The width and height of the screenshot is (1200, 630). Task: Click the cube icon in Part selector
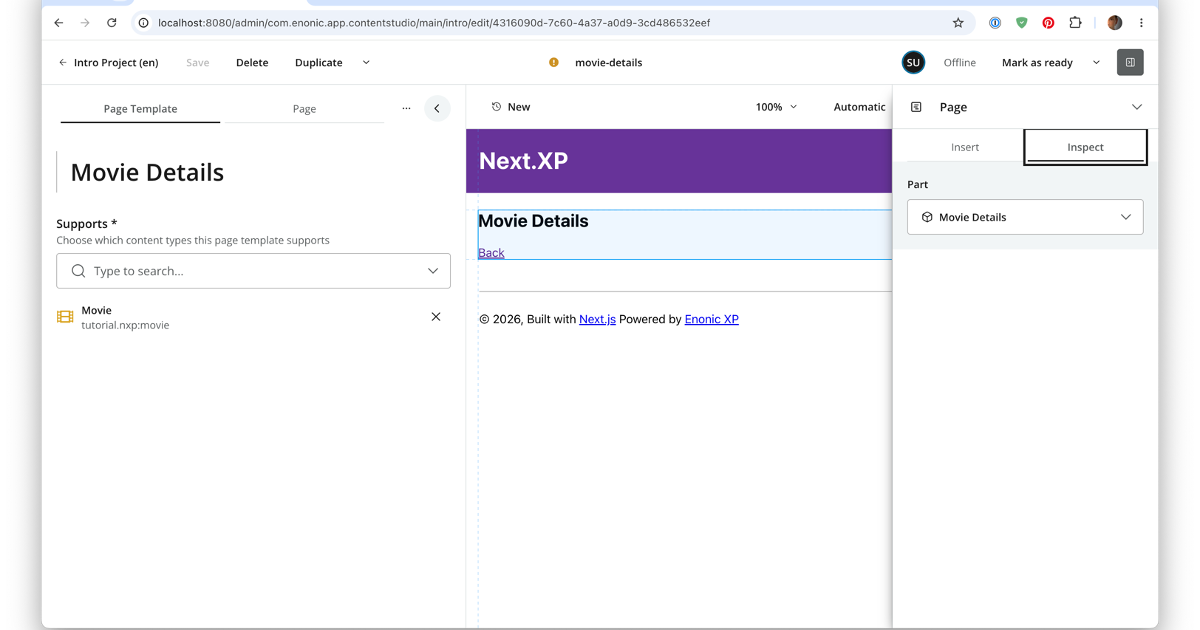927,217
